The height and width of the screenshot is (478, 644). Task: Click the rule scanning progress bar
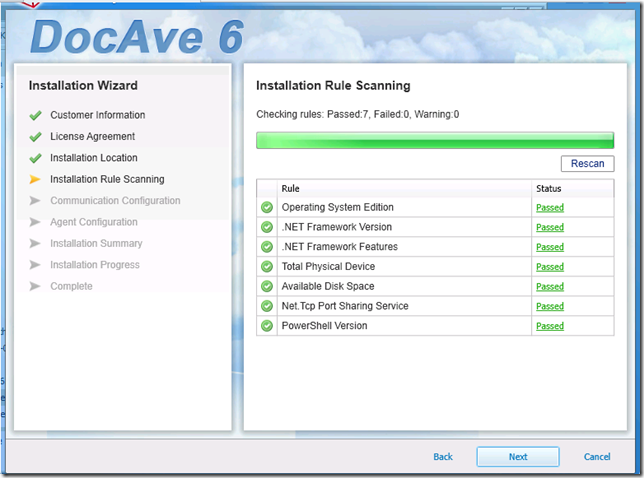point(435,140)
